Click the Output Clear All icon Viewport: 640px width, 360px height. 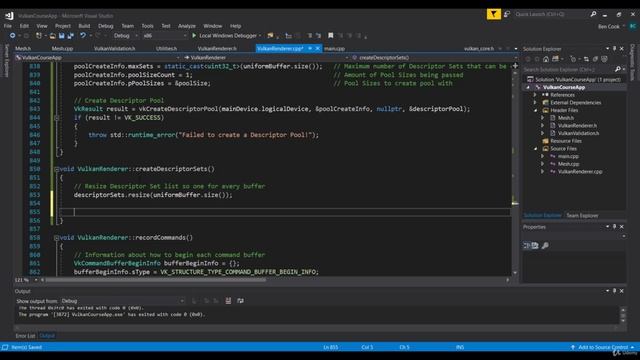point(228,301)
